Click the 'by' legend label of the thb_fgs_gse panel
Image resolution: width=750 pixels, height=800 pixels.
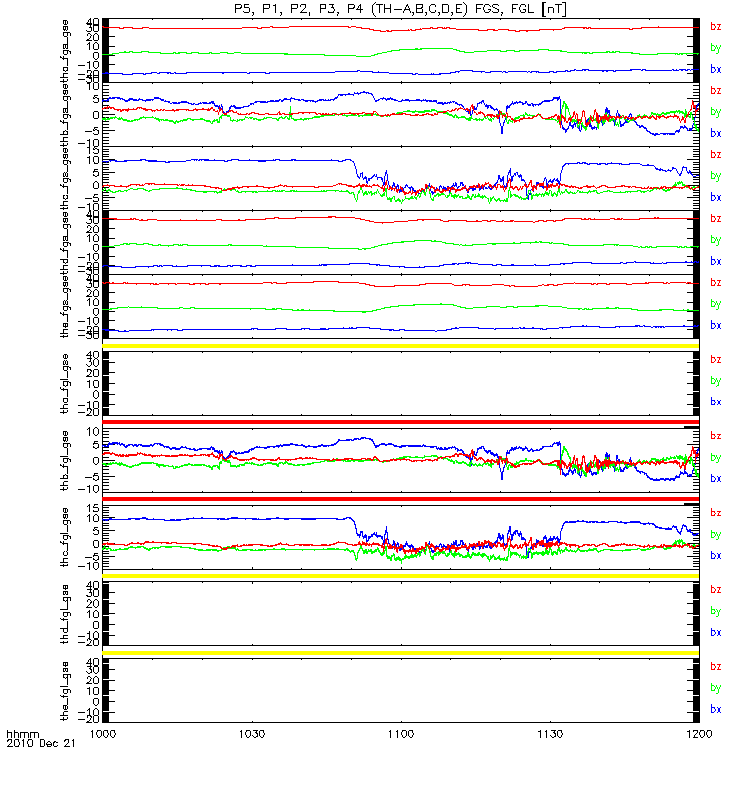(x=715, y=112)
